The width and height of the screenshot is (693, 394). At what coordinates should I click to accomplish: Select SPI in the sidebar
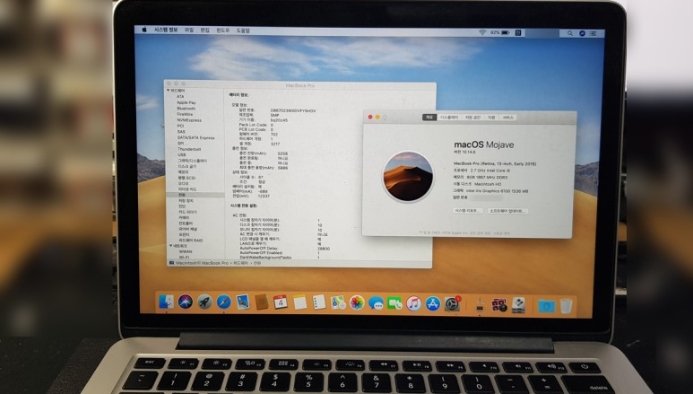tap(181, 143)
